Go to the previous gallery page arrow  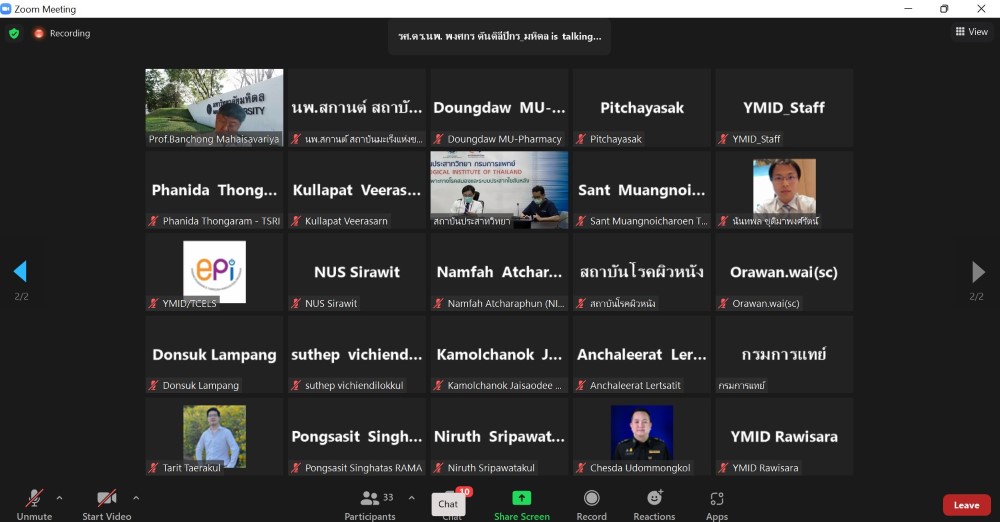(20, 272)
